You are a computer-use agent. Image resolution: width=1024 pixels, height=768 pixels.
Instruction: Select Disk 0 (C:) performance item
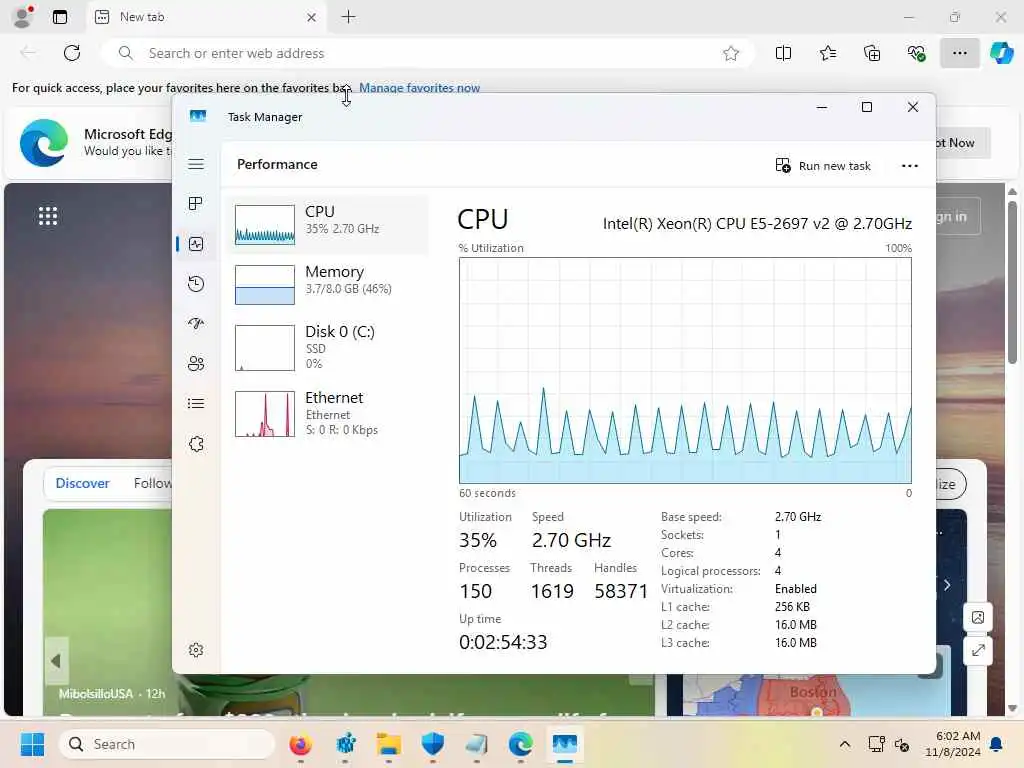point(328,348)
